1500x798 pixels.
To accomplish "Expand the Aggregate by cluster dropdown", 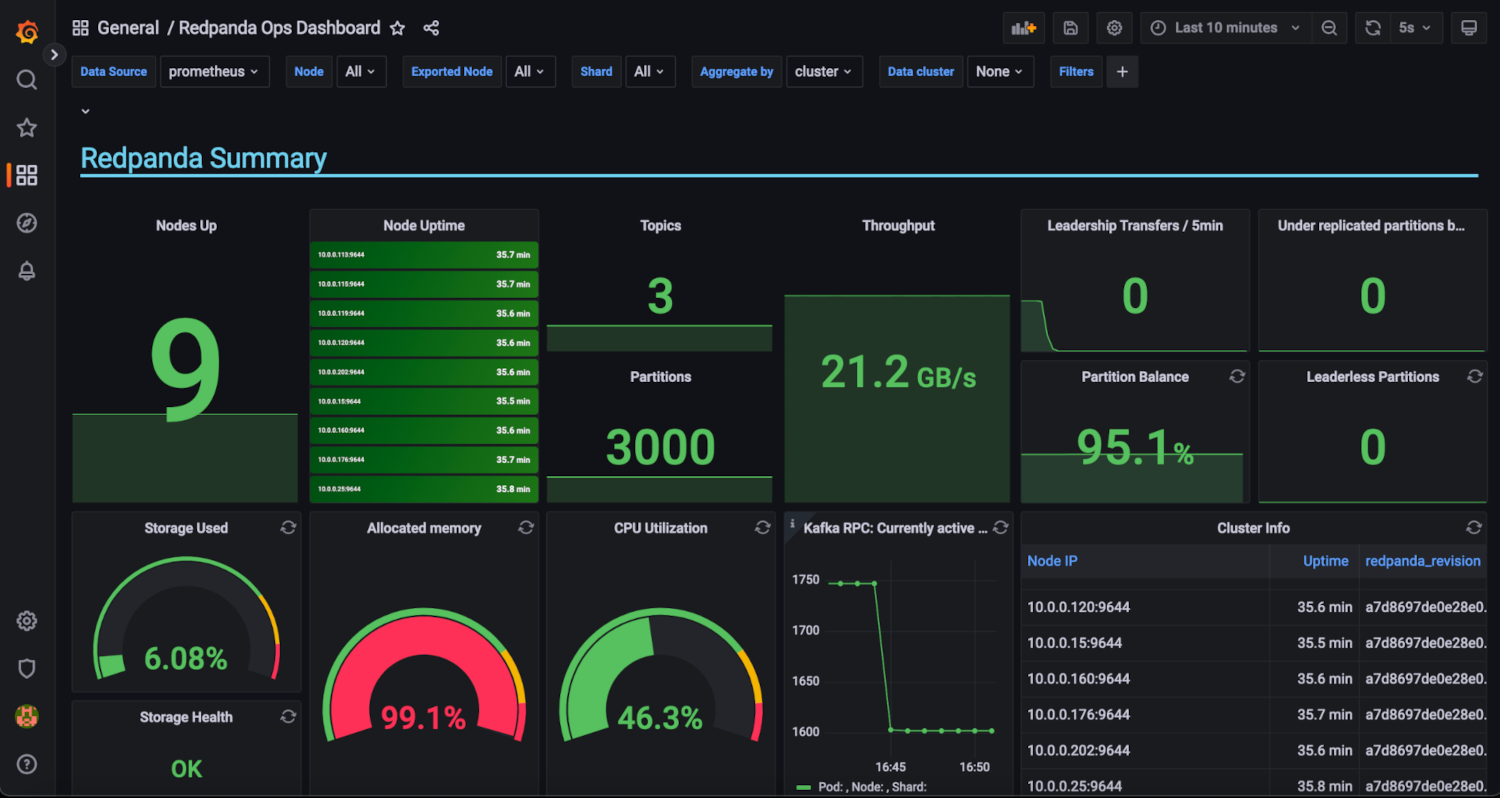I will click(824, 72).
